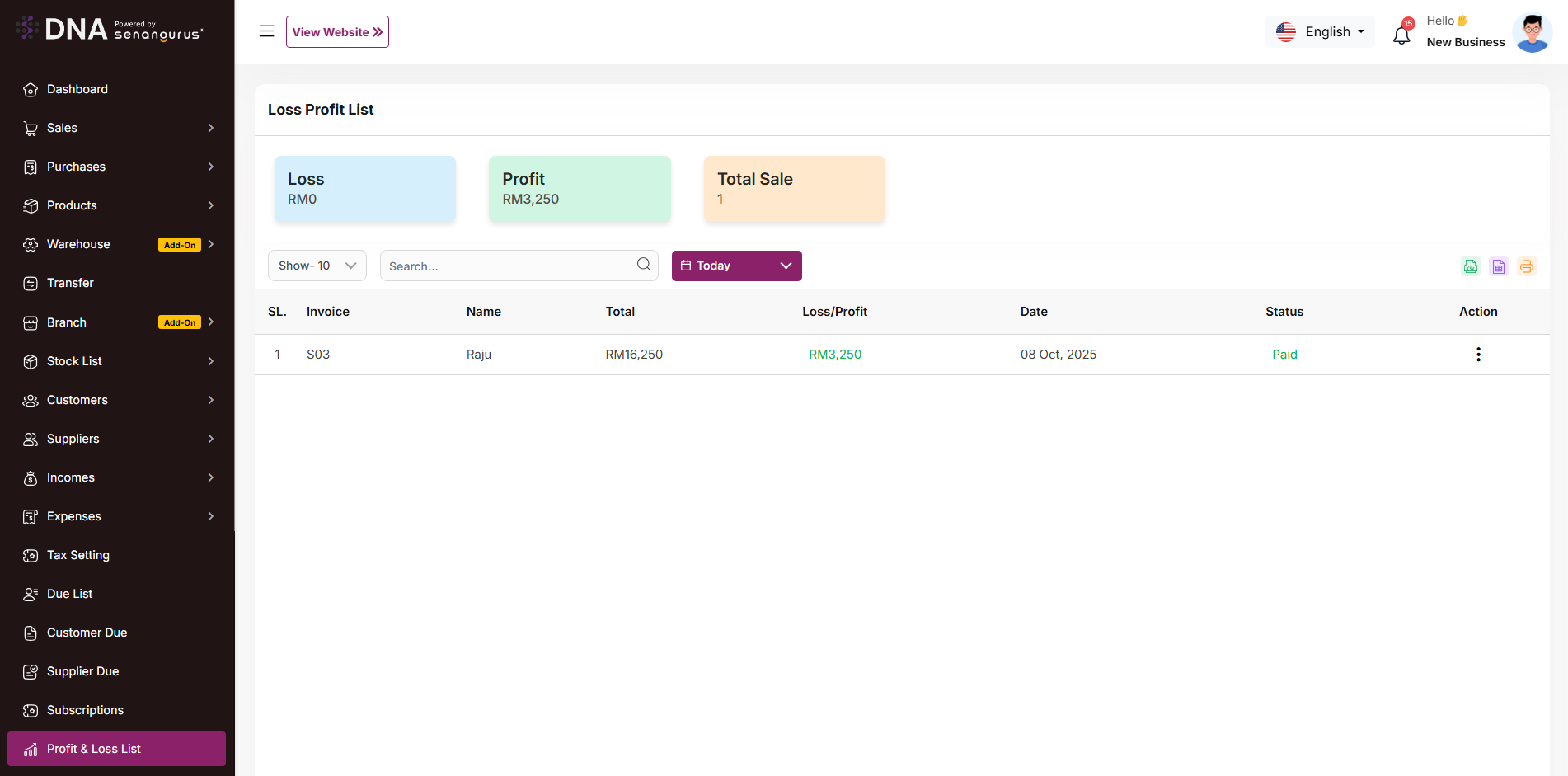Open the three-dot action menu for invoice S03

pyautogui.click(x=1477, y=355)
